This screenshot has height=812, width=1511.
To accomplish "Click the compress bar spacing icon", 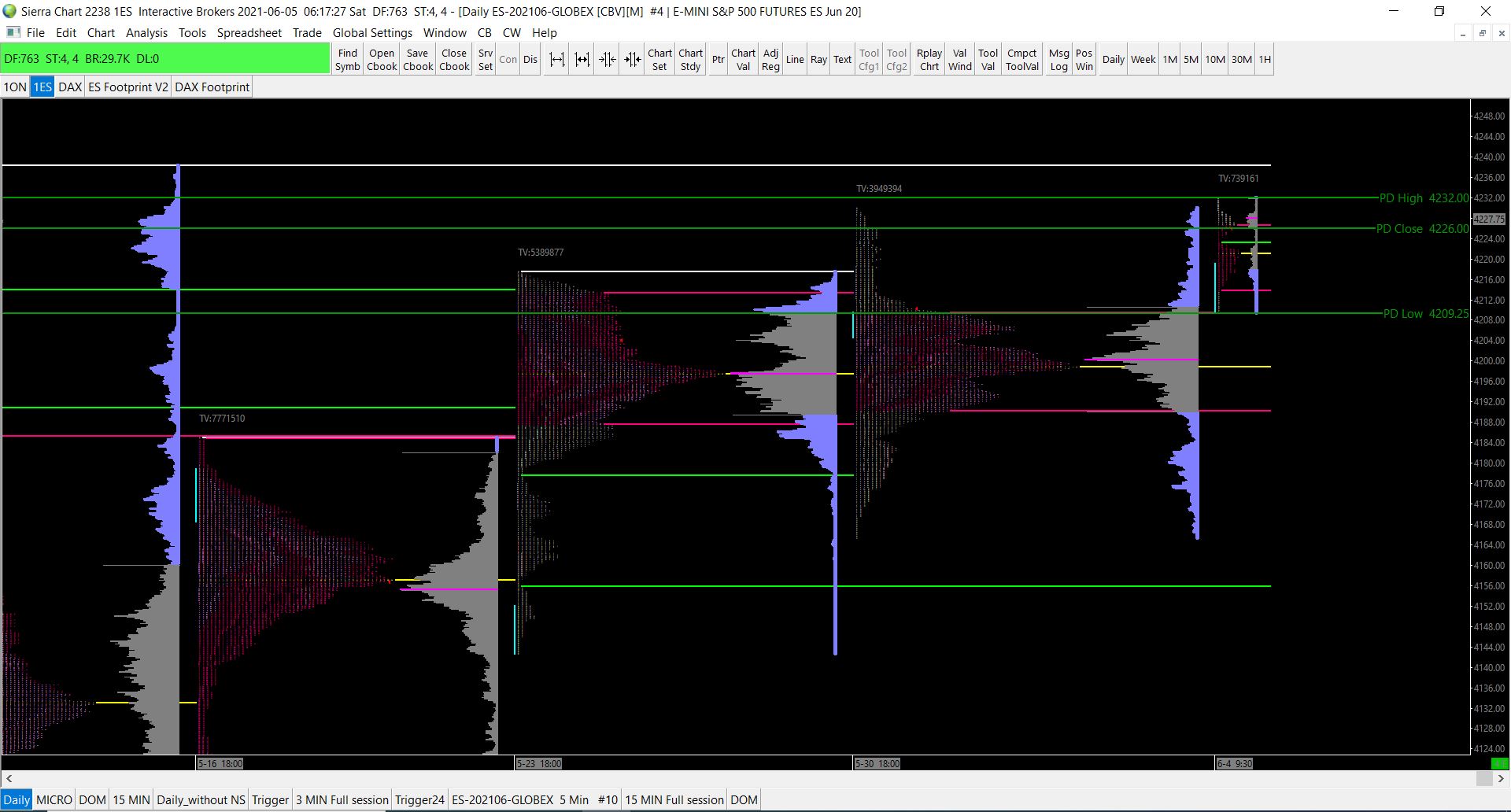I will pos(608,60).
